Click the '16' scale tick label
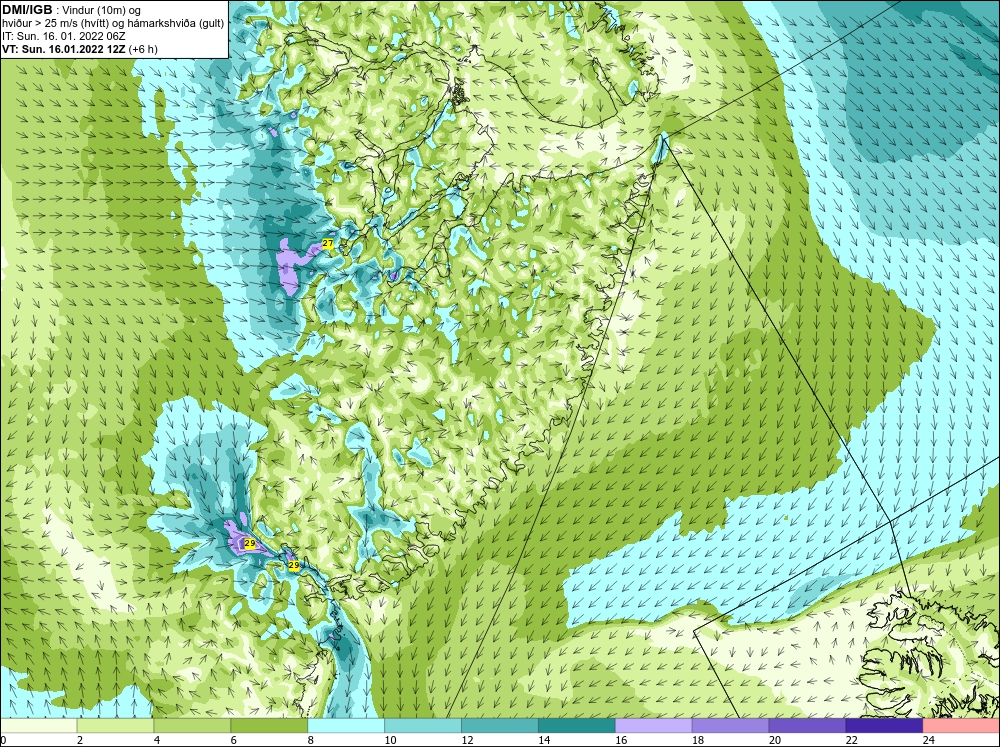 point(621,740)
